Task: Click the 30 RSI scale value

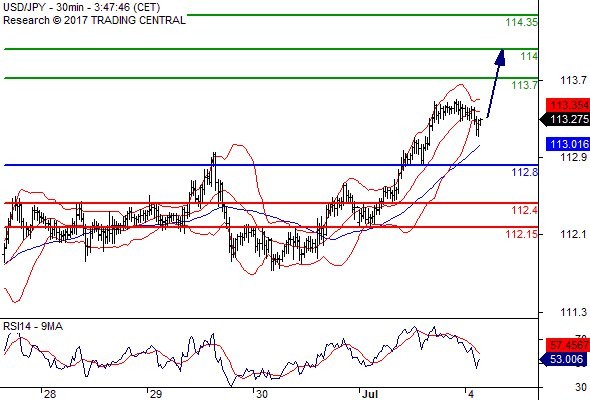Action: pos(581,387)
